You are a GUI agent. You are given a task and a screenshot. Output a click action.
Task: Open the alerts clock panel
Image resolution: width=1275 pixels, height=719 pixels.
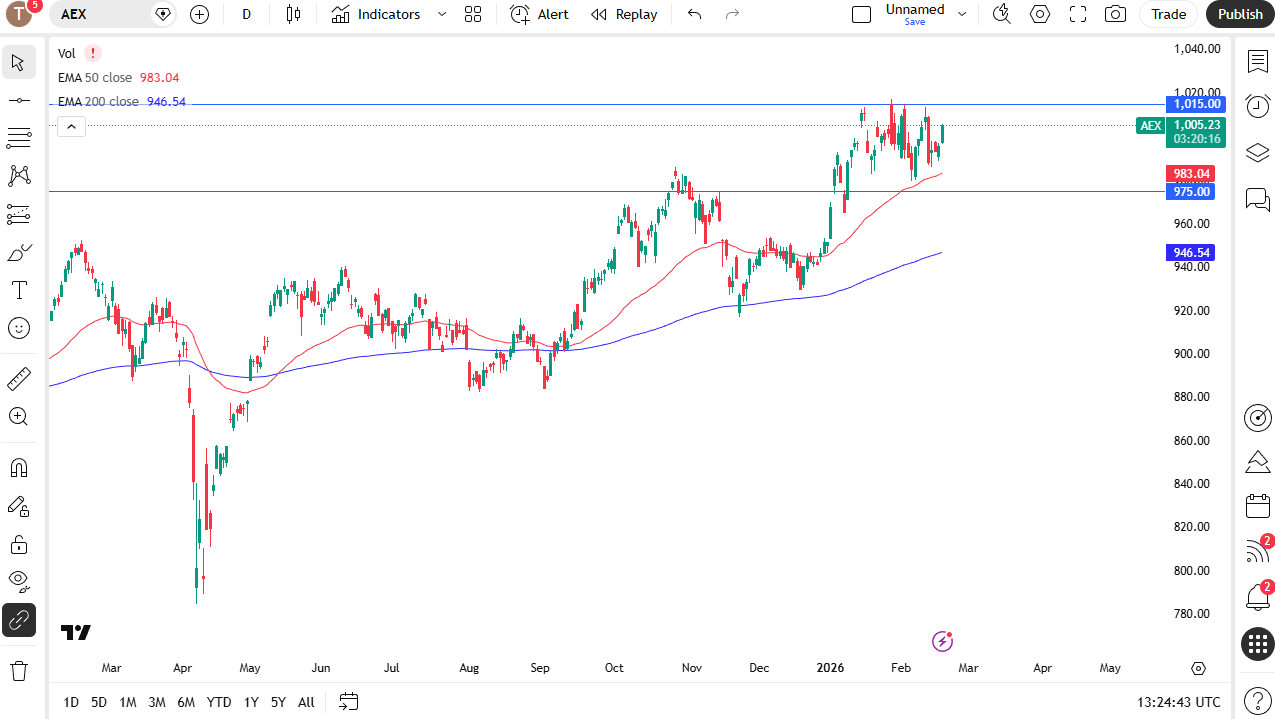(1257, 106)
